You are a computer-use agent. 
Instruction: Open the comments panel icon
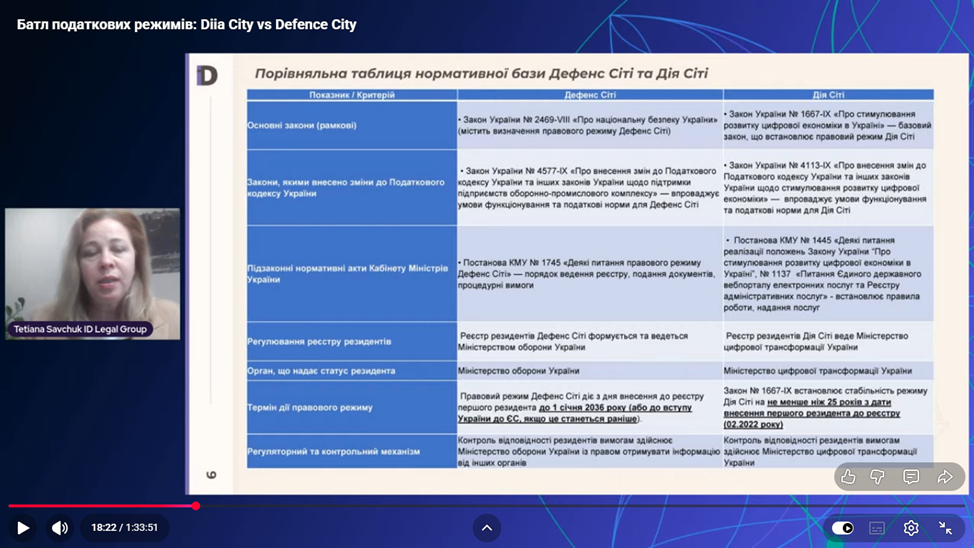[x=911, y=477]
